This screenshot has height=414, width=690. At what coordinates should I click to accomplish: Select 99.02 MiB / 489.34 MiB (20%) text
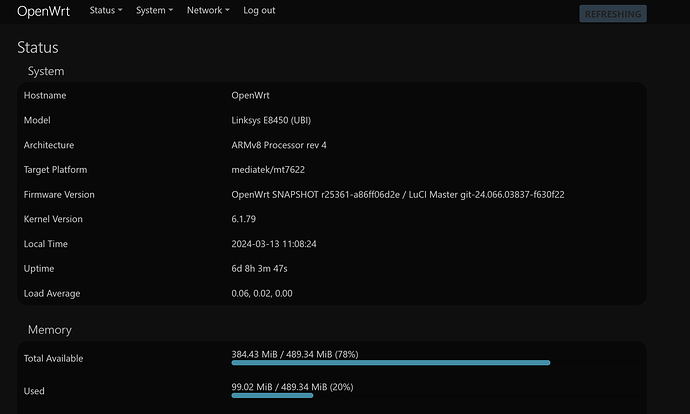click(x=292, y=387)
